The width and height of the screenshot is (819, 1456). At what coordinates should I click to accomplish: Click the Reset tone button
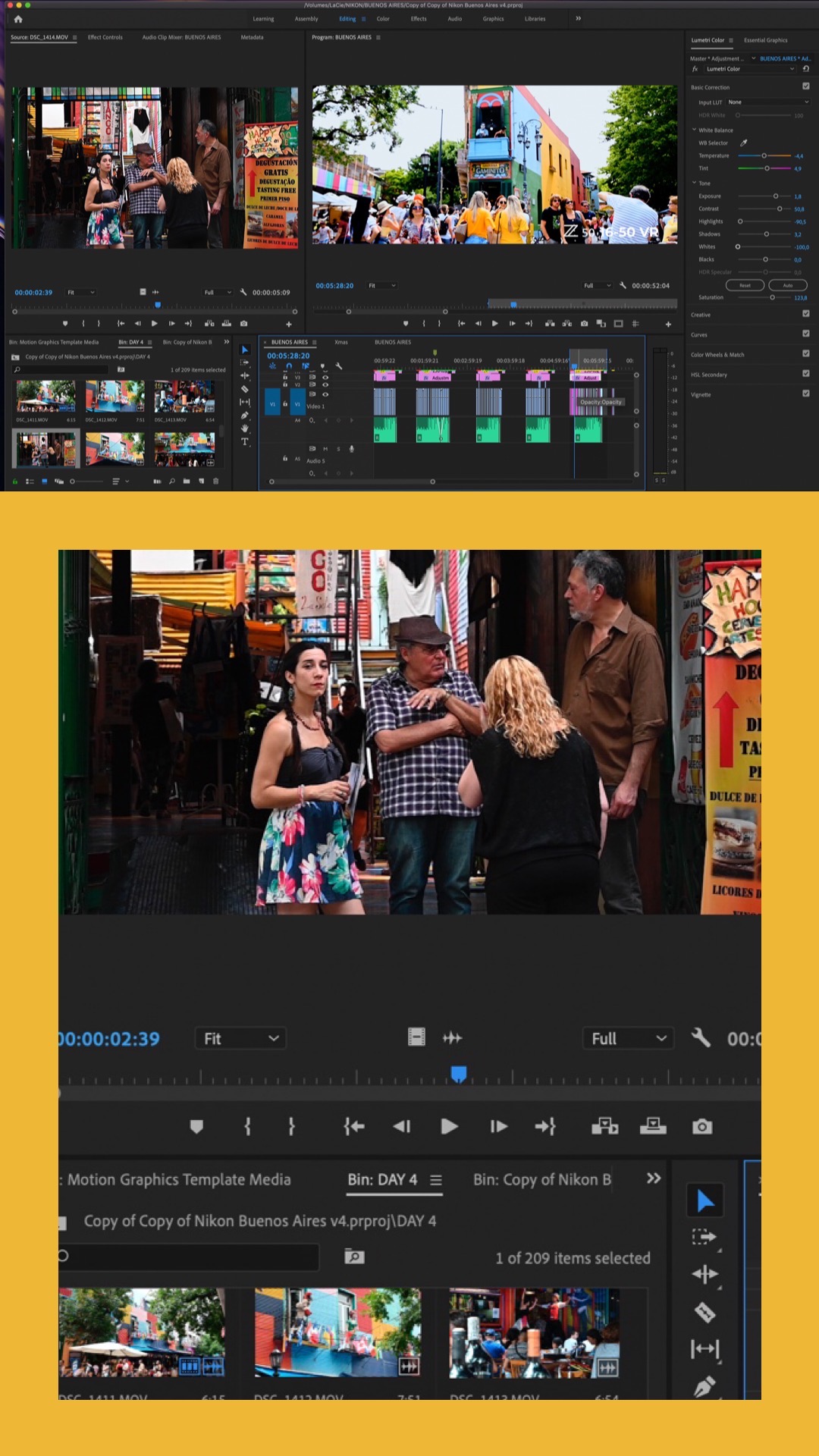745,285
